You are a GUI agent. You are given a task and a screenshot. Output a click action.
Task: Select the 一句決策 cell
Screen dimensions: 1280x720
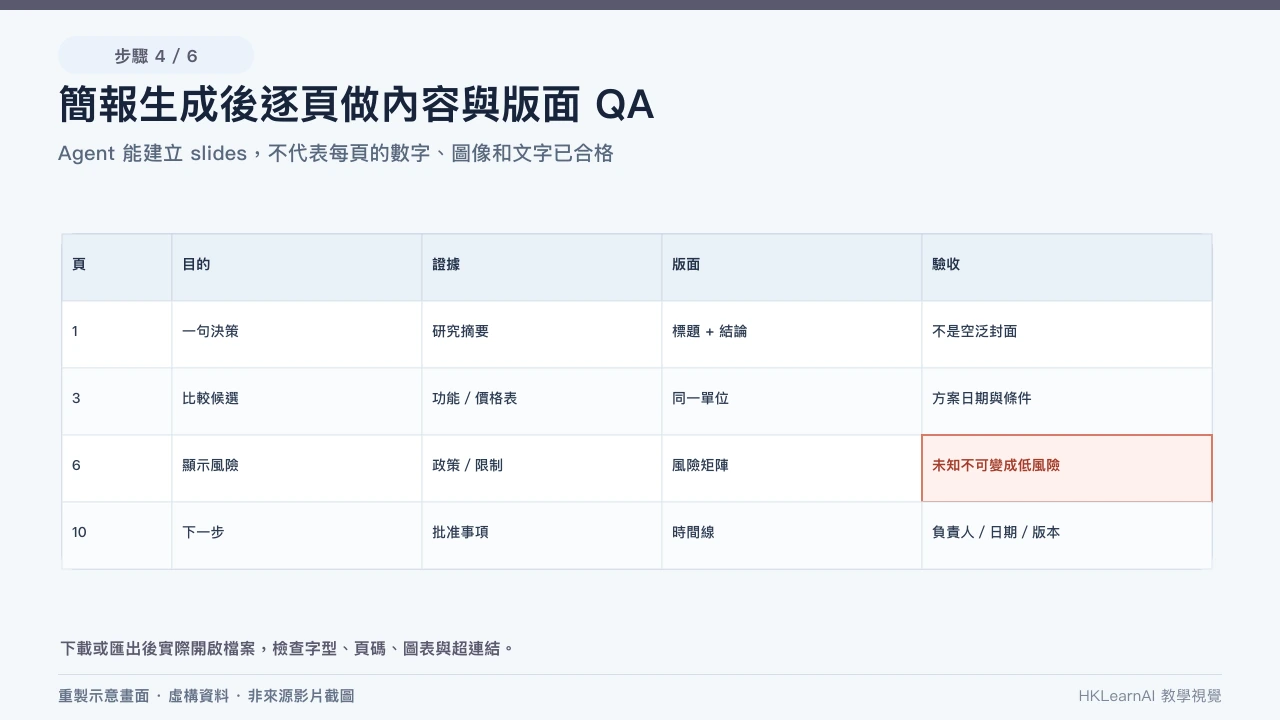tap(297, 334)
